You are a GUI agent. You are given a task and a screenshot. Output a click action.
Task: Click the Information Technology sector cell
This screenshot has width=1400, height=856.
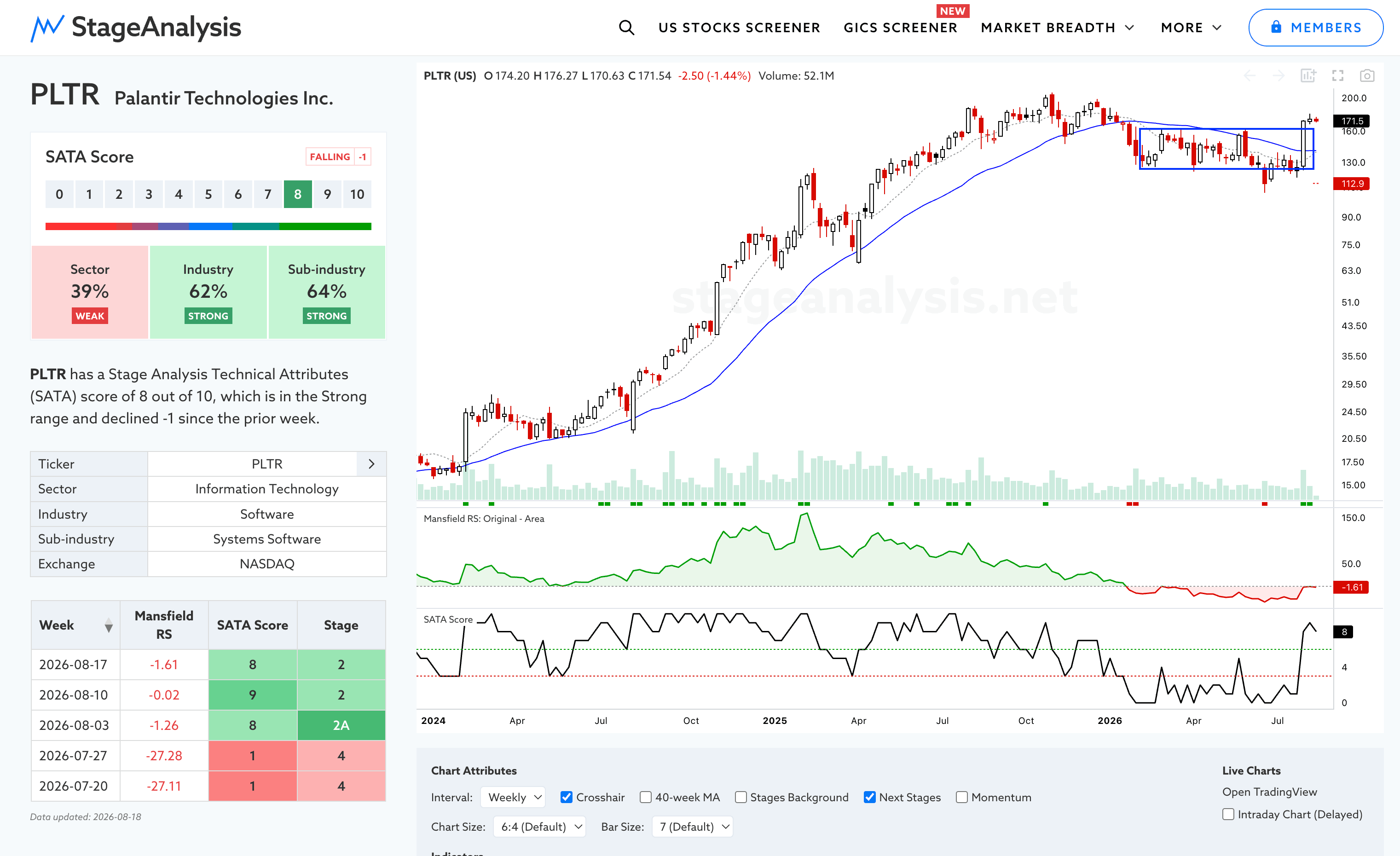click(267, 488)
